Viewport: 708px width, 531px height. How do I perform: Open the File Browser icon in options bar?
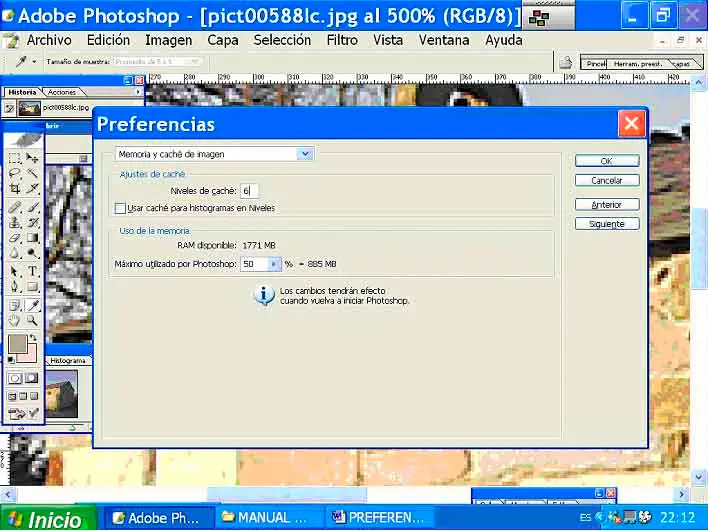tap(566, 62)
